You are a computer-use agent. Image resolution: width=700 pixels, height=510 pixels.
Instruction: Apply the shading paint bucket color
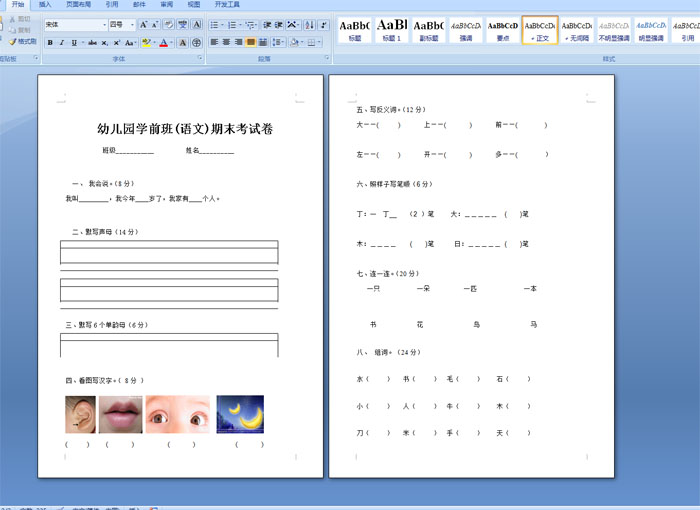pyautogui.click(x=294, y=42)
